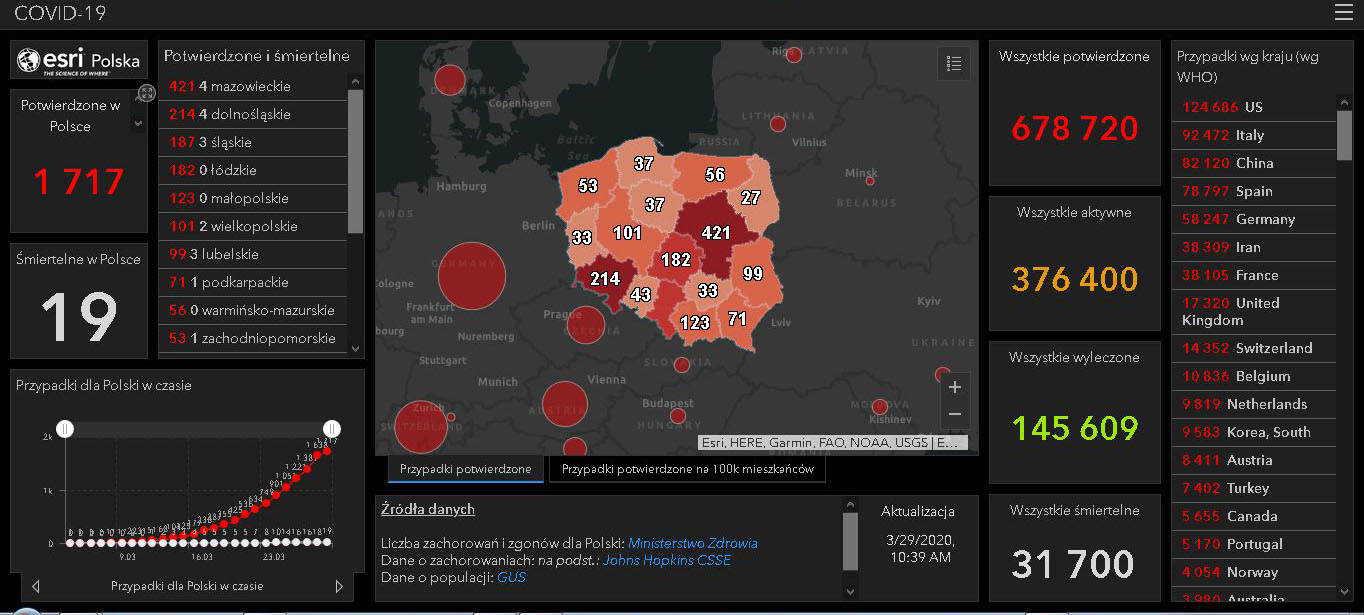Open the hamburger menu in header
The height and width of the screenshot is (615, 1364).
(1343, 12)
